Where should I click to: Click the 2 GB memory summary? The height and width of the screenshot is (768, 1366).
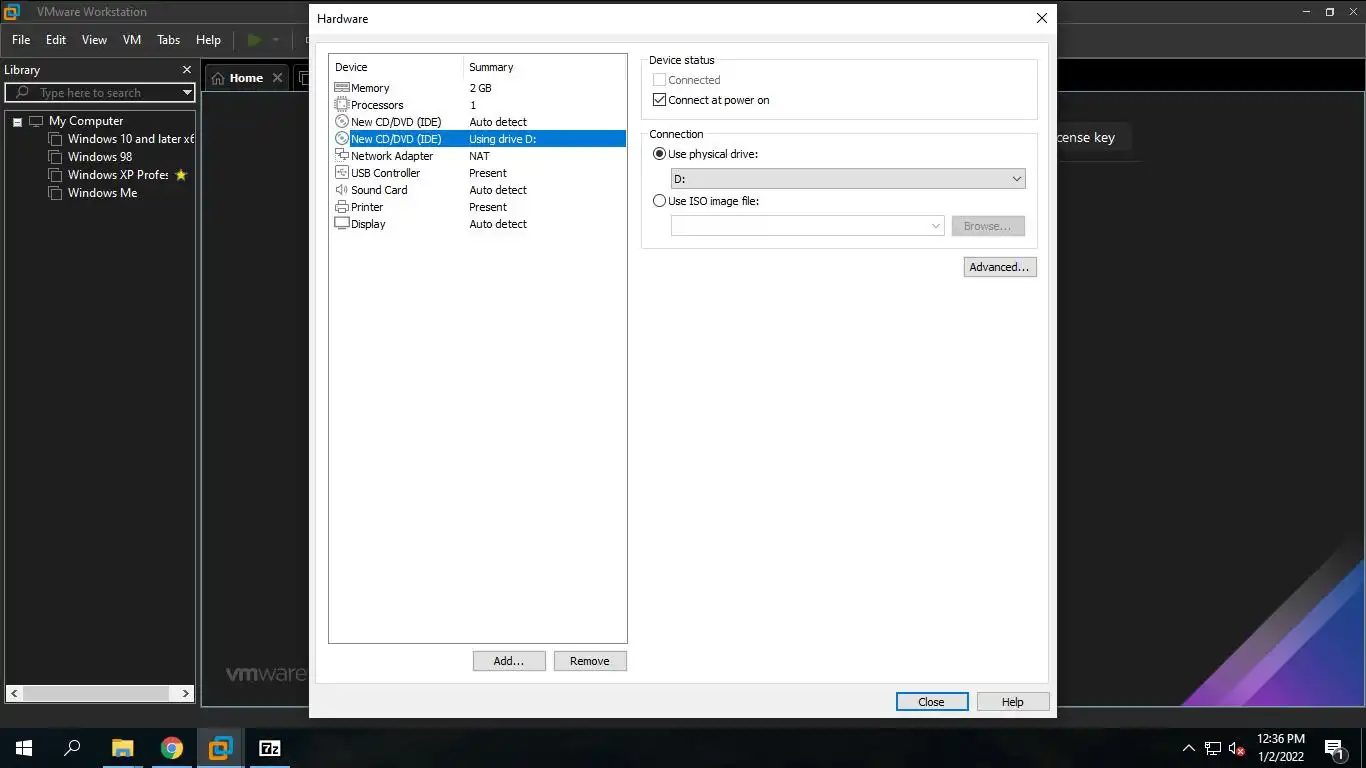(480, 88)
